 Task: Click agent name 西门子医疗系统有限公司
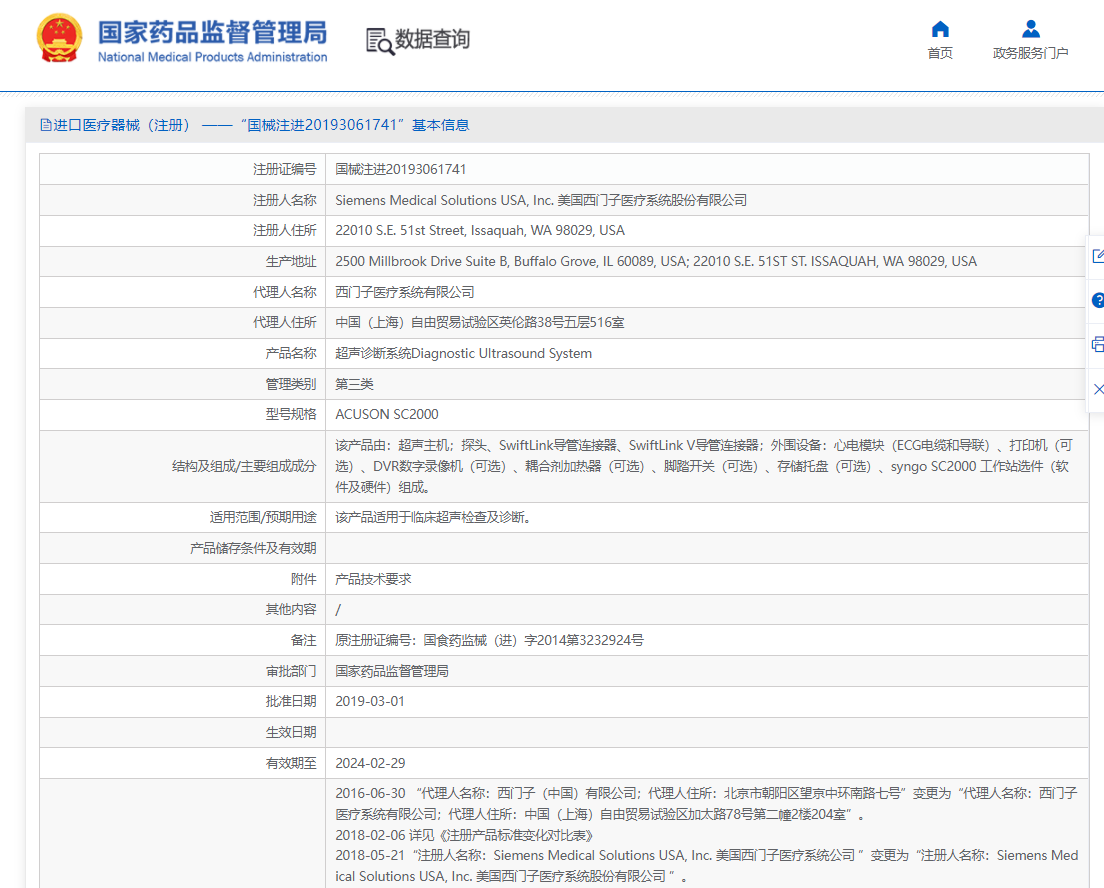pos(405,292)
